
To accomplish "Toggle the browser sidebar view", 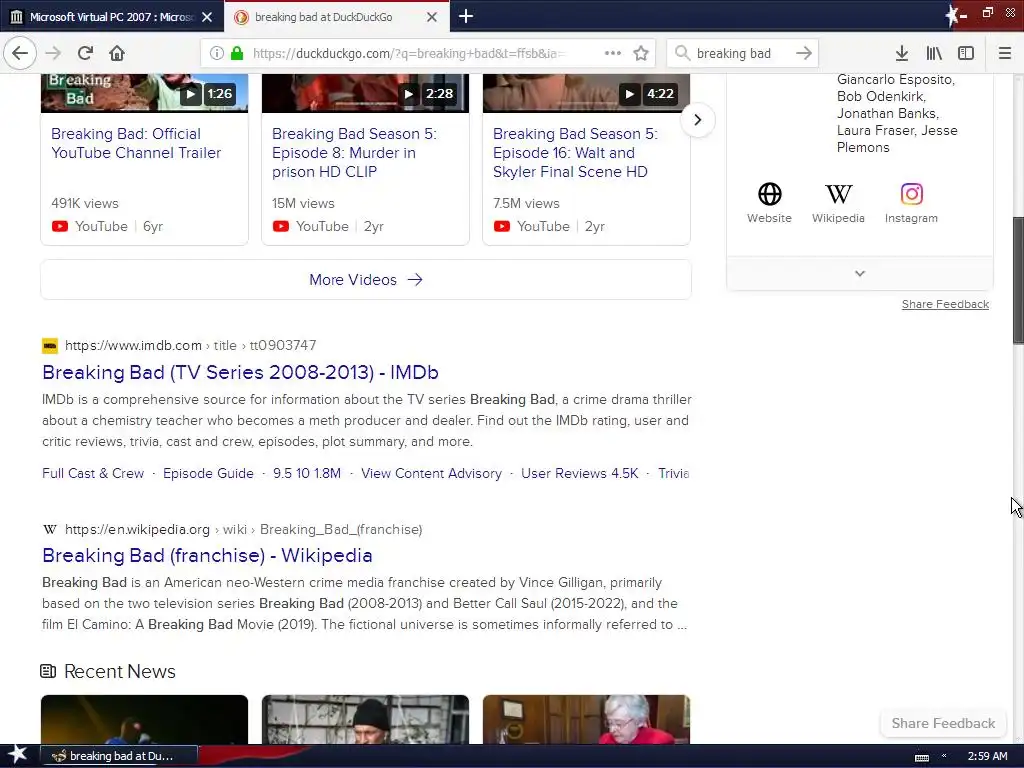I will (x=966, y=53).
